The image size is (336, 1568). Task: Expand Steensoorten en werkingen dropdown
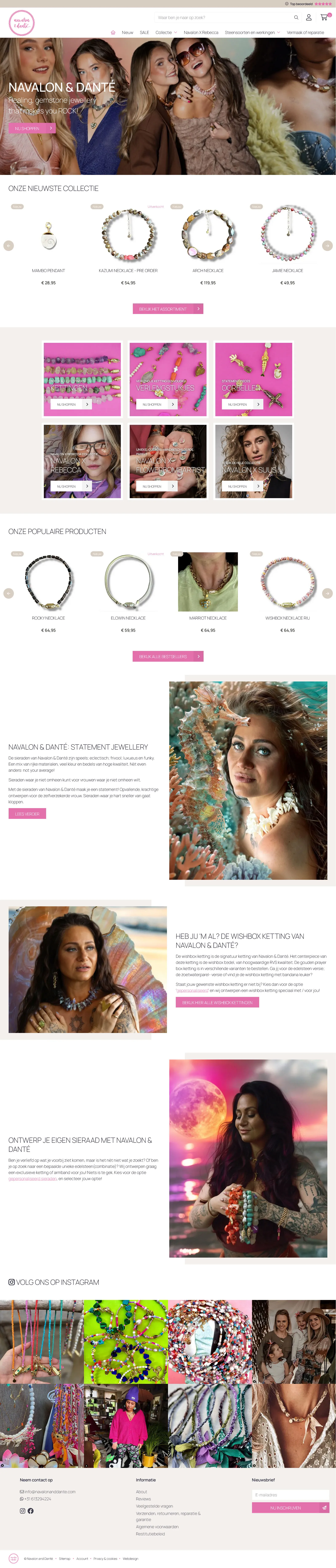[252, 32]
